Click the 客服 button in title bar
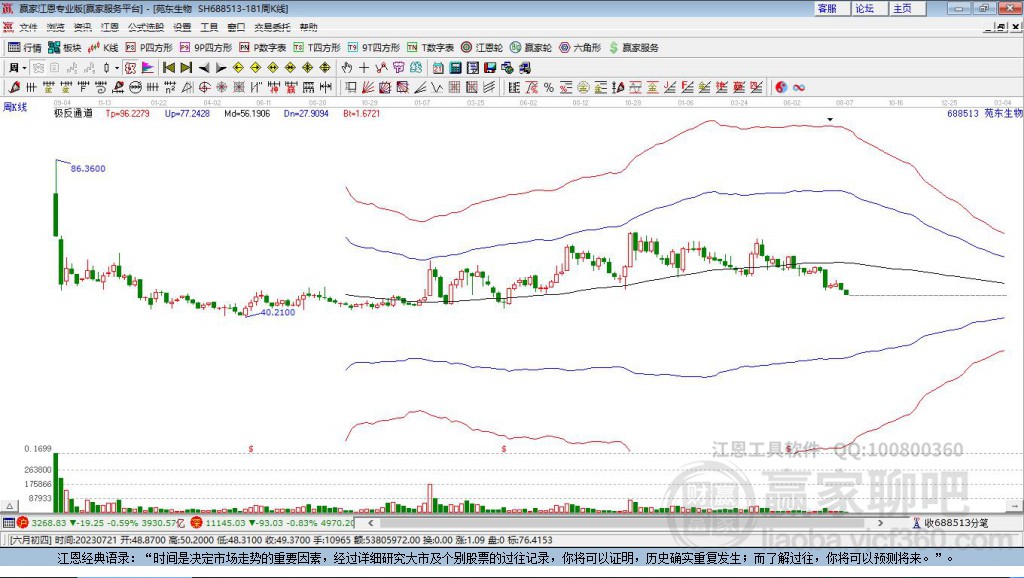The width and height of the screenshot is (1024, 578). (830, 8)
